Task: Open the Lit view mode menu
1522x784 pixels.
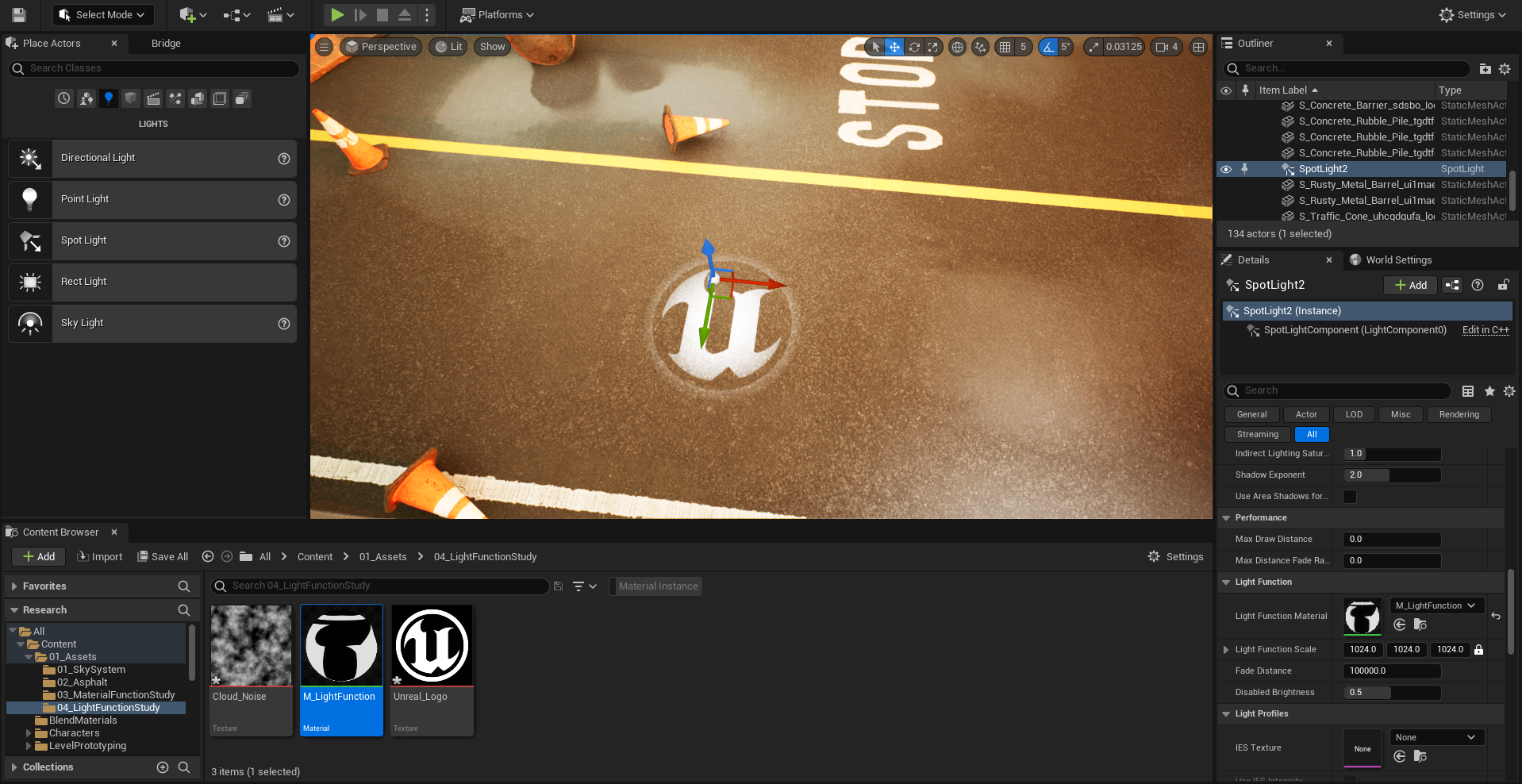Action: (x=448, y=47)
